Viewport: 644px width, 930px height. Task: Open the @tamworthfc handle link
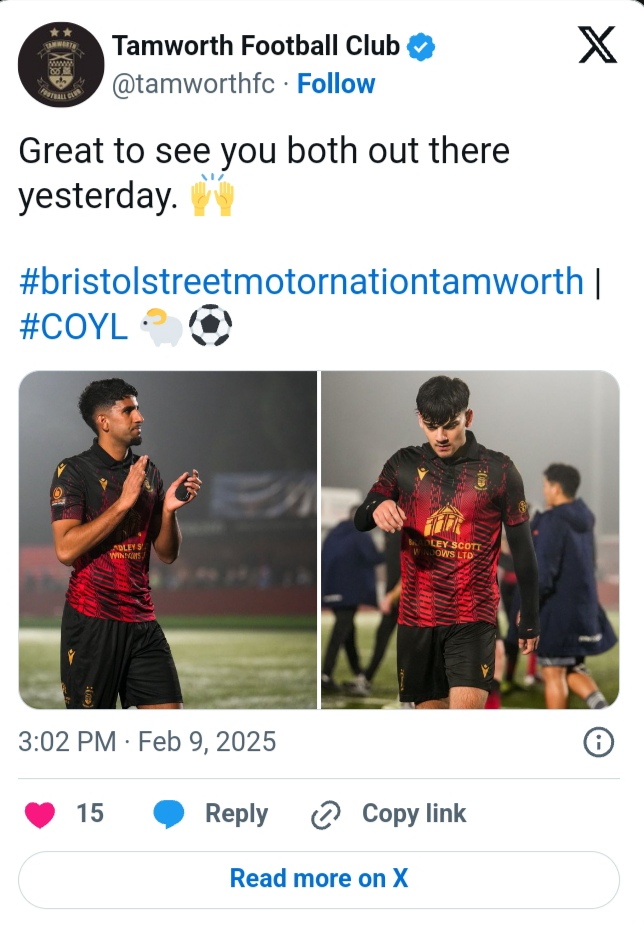pyautogui.click(x=193, y=84)
